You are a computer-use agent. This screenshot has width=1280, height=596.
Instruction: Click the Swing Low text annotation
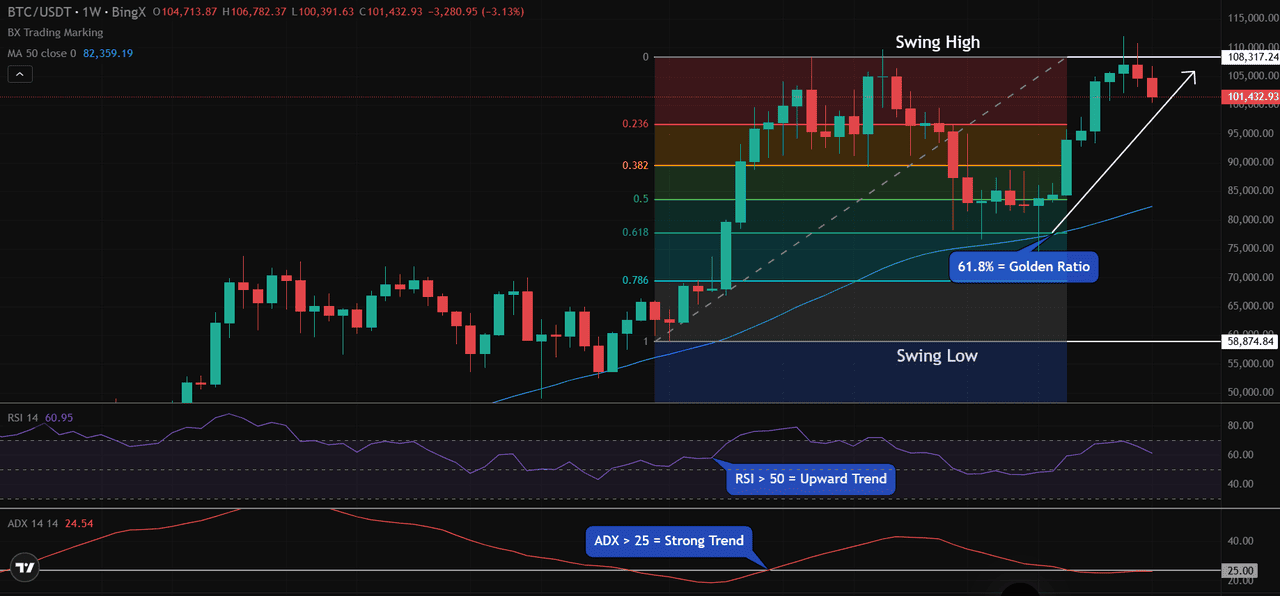936,356
